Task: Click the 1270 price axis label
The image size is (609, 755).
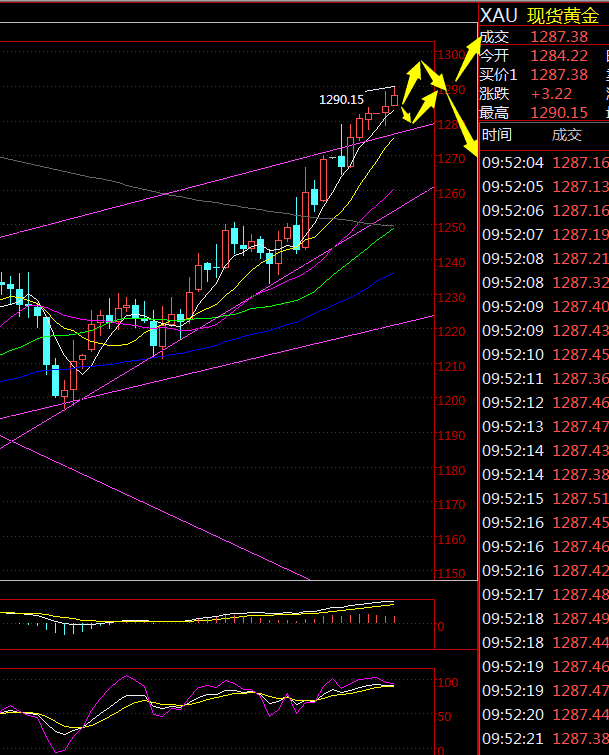Action: pos(451,158)
